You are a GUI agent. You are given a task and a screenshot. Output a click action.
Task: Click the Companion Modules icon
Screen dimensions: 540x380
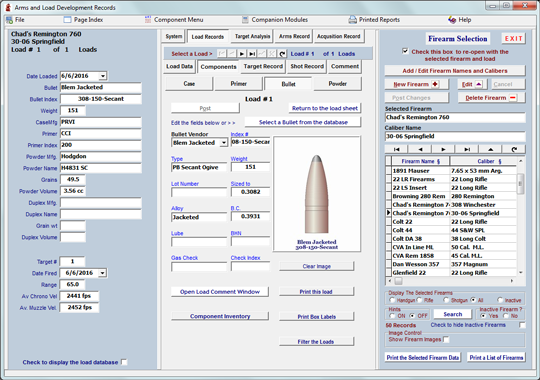(x=245, y=20)
